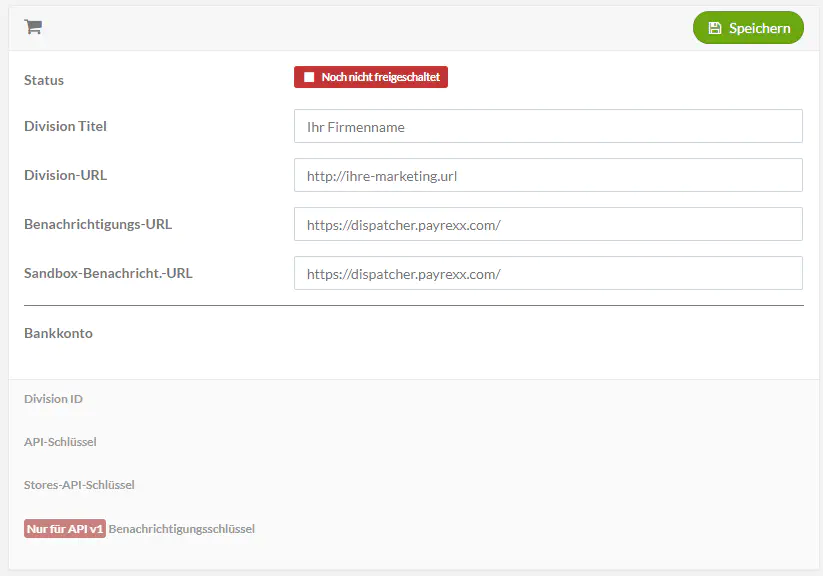The image size is (823, 576).
Task: Click the API-Schlüssel label
Action: coord(60,441)
